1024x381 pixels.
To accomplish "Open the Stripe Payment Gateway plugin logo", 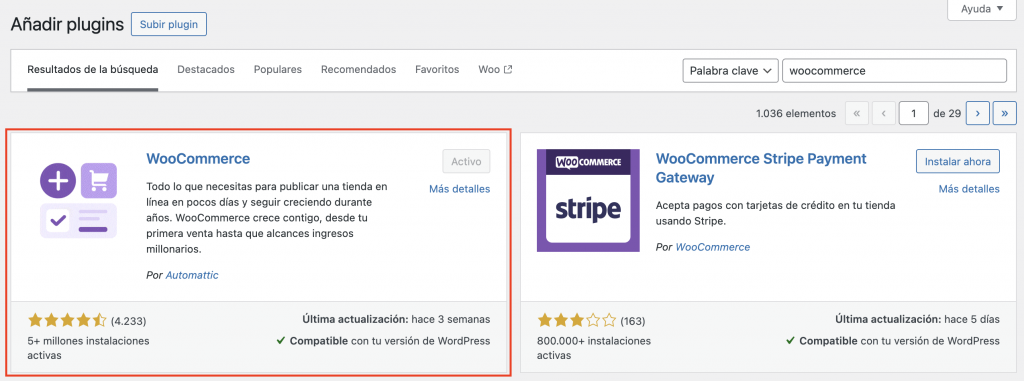I will tap(588, 201).
